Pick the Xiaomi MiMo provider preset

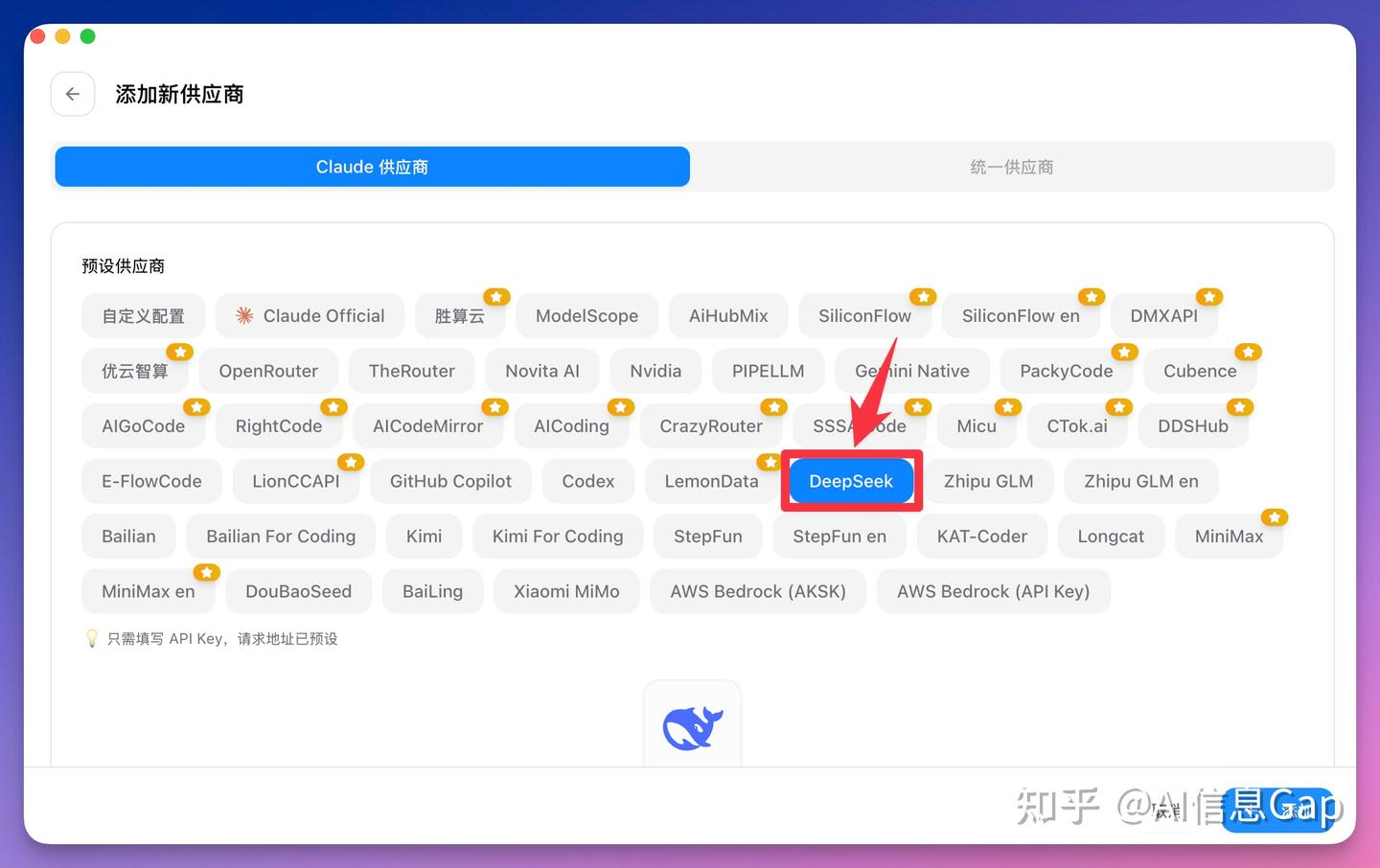click(x=566, y=591)
